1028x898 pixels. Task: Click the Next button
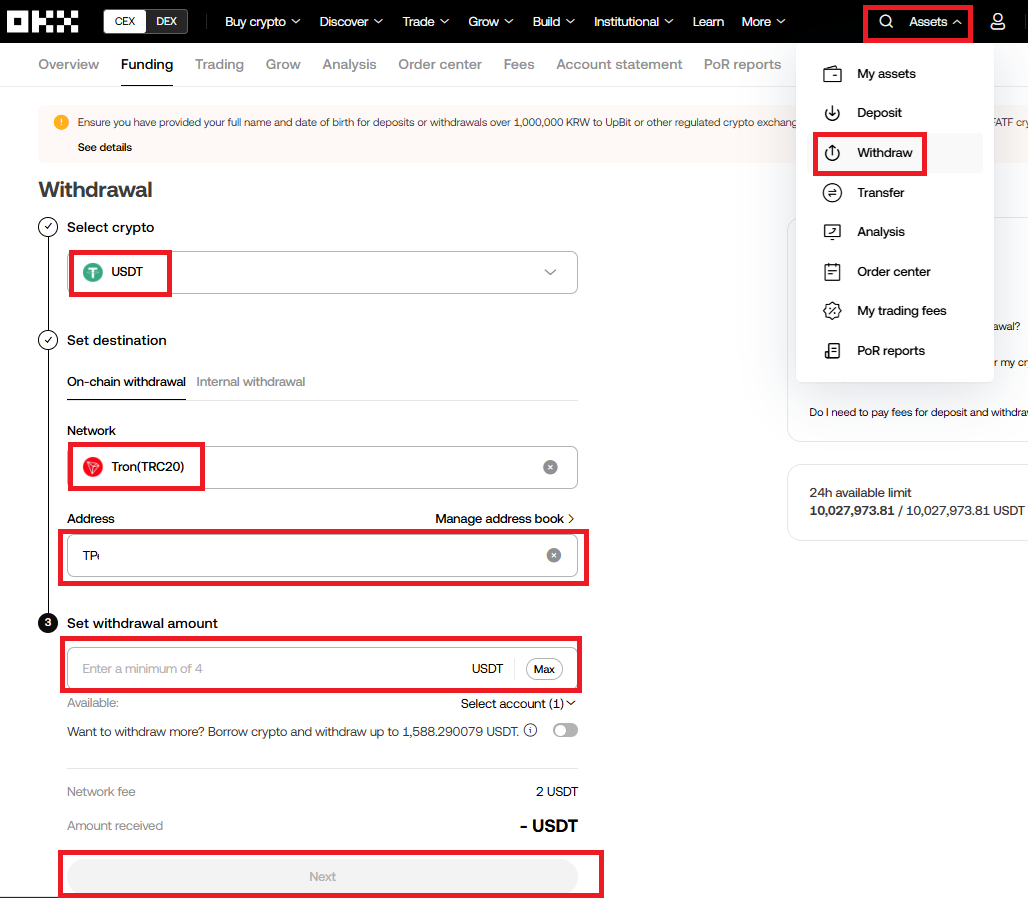pyautogui.click(x=323, y=876)
